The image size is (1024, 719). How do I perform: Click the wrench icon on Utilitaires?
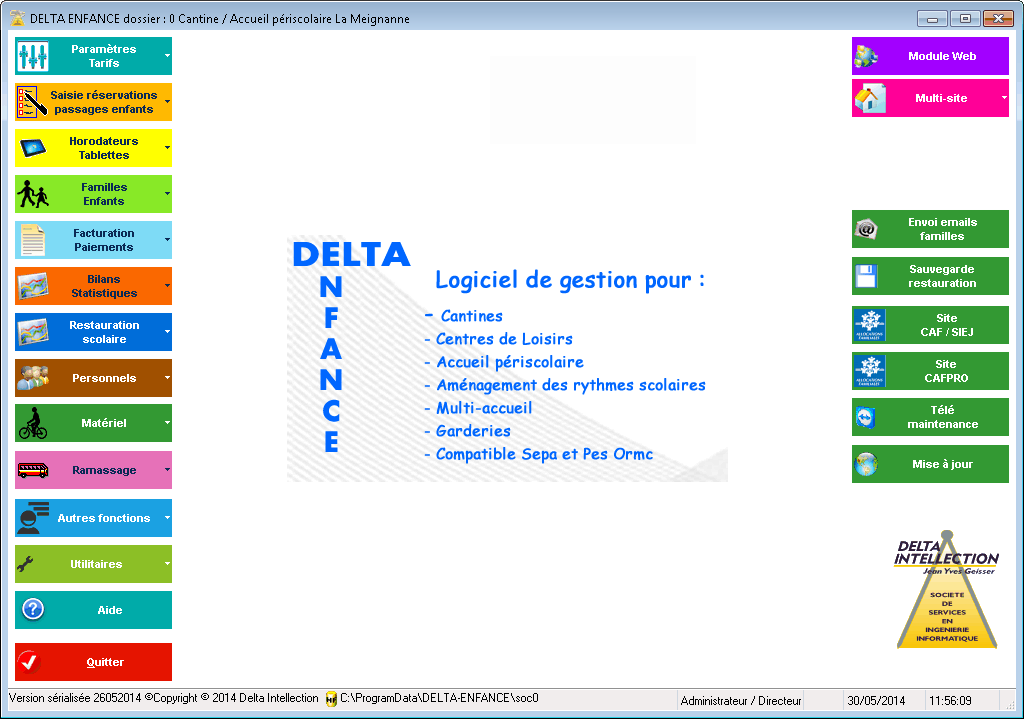tap(30, 564)
